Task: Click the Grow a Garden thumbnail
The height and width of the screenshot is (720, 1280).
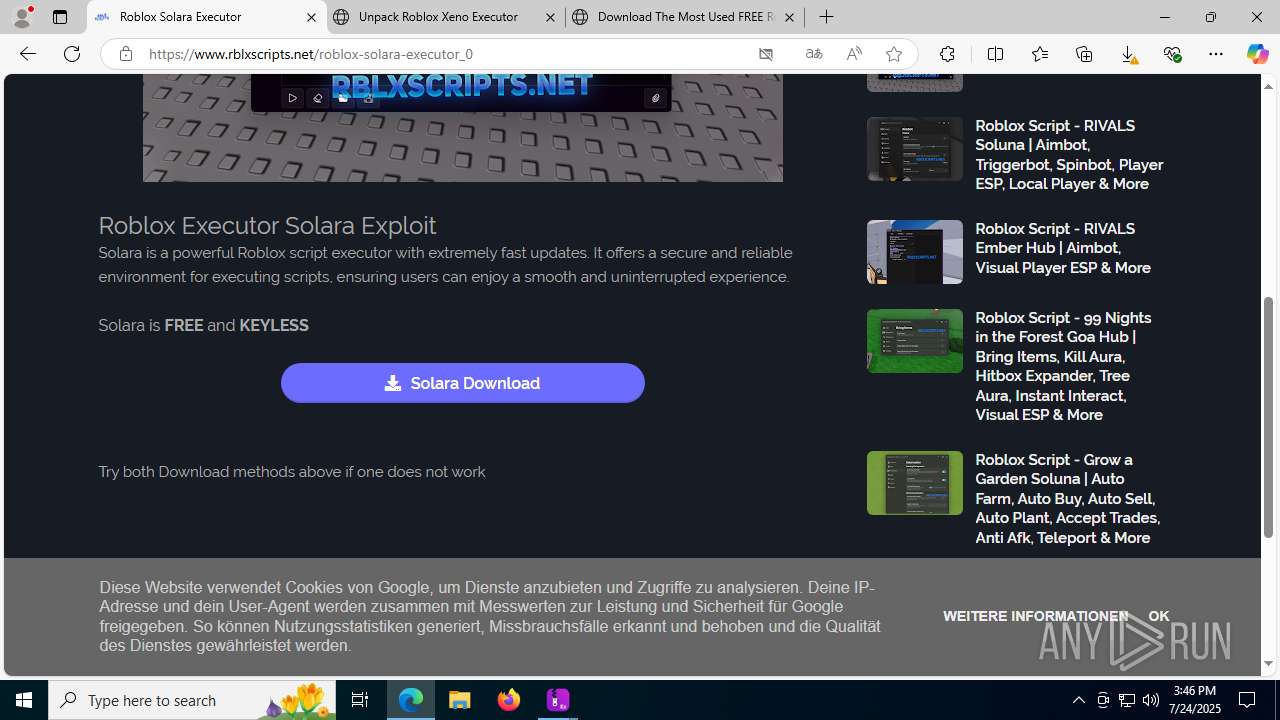Action: [914, 483]
